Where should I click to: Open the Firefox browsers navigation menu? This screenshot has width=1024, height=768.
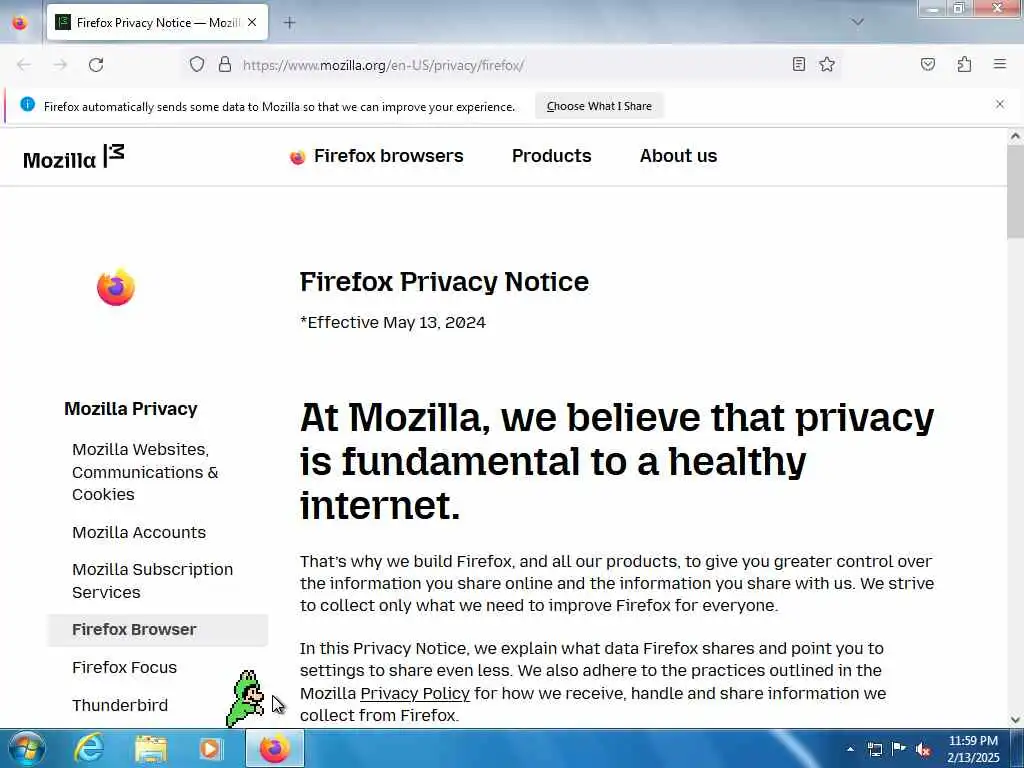(376, 156)
